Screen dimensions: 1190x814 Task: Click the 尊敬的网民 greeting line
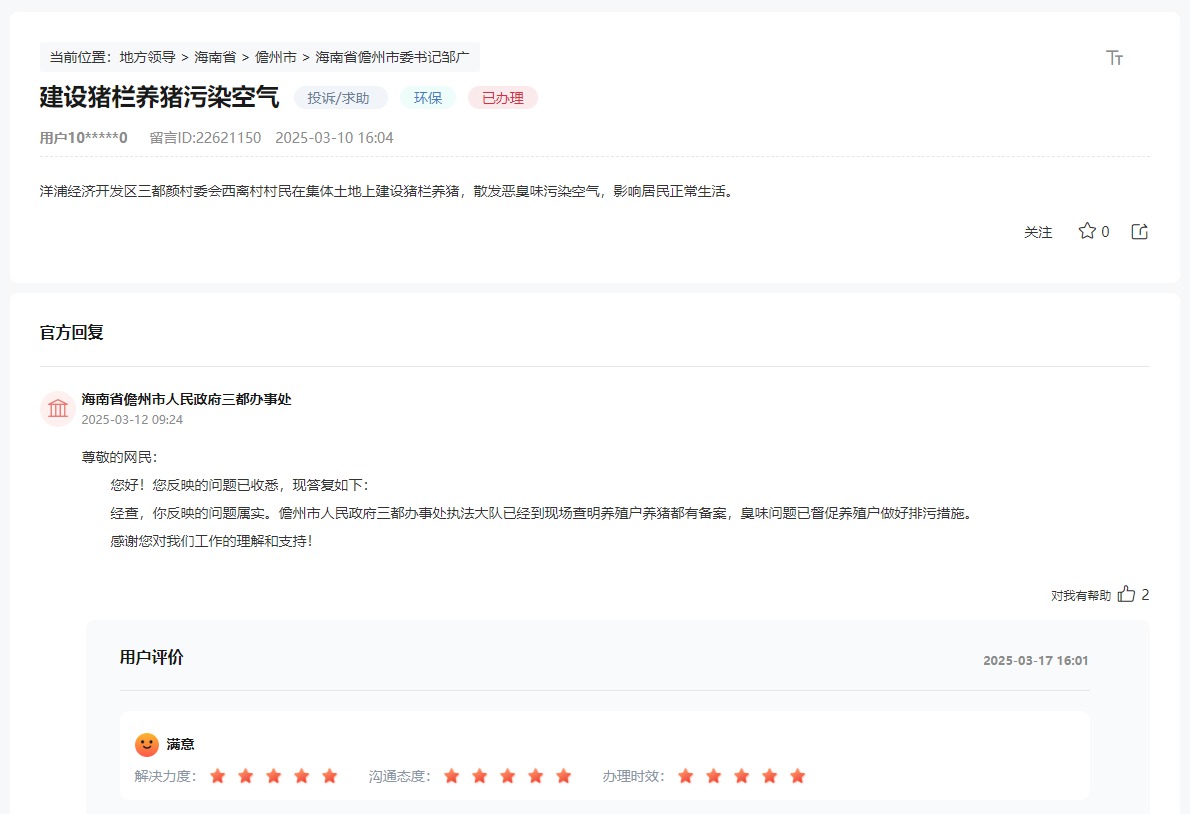119,457
